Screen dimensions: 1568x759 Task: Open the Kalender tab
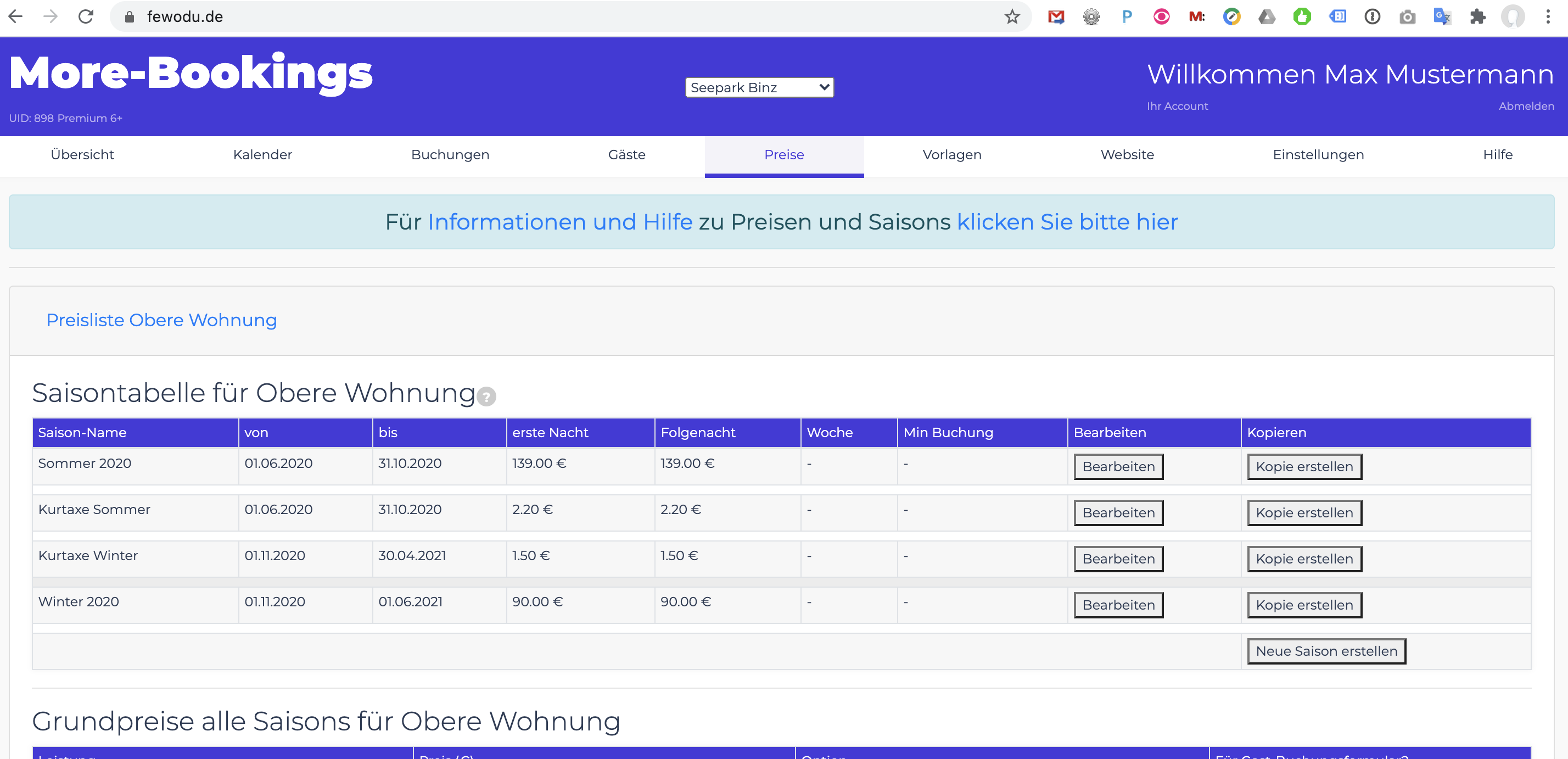click(262, 154)
